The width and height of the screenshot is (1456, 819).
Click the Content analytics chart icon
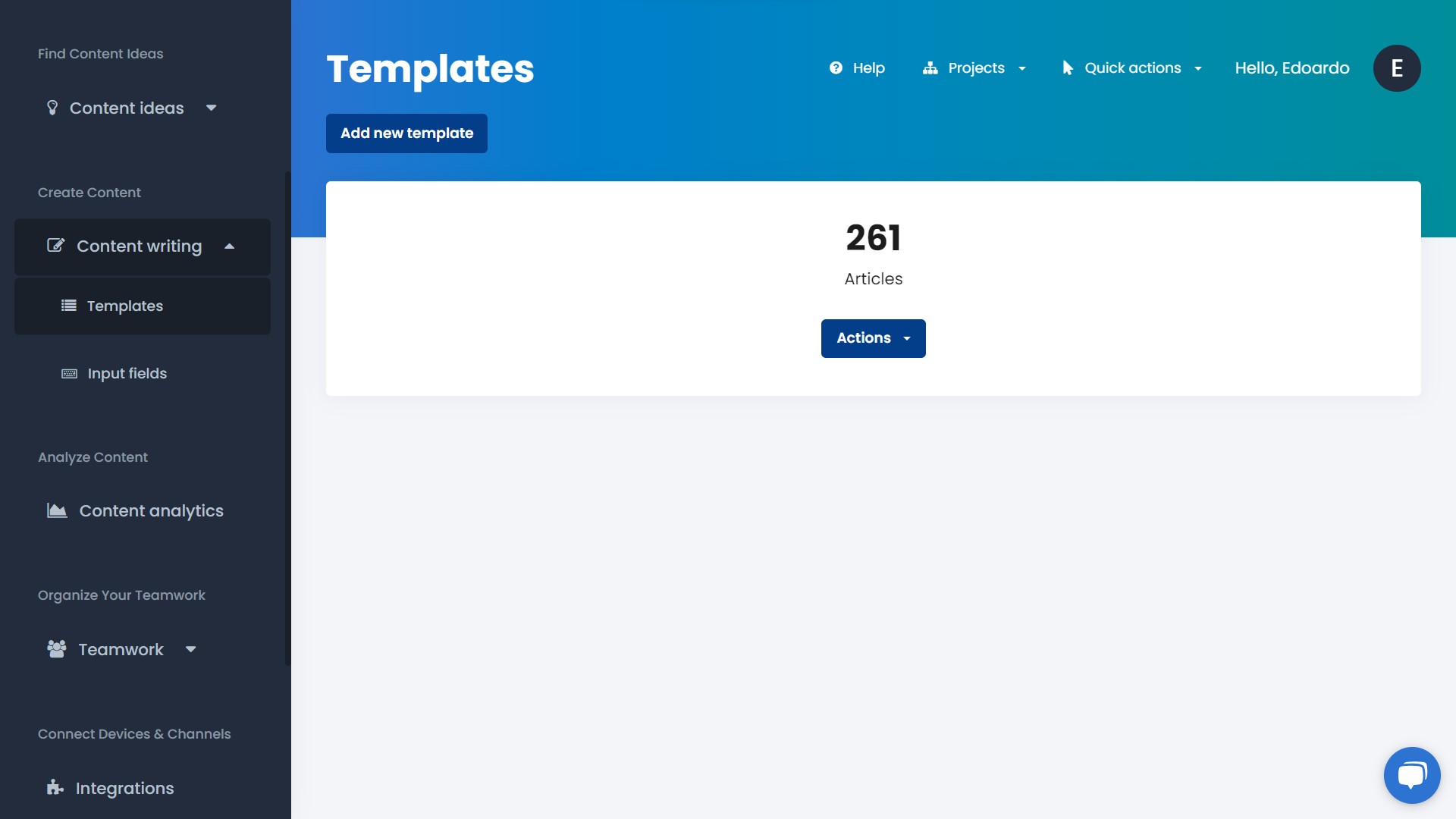(56, 511)
